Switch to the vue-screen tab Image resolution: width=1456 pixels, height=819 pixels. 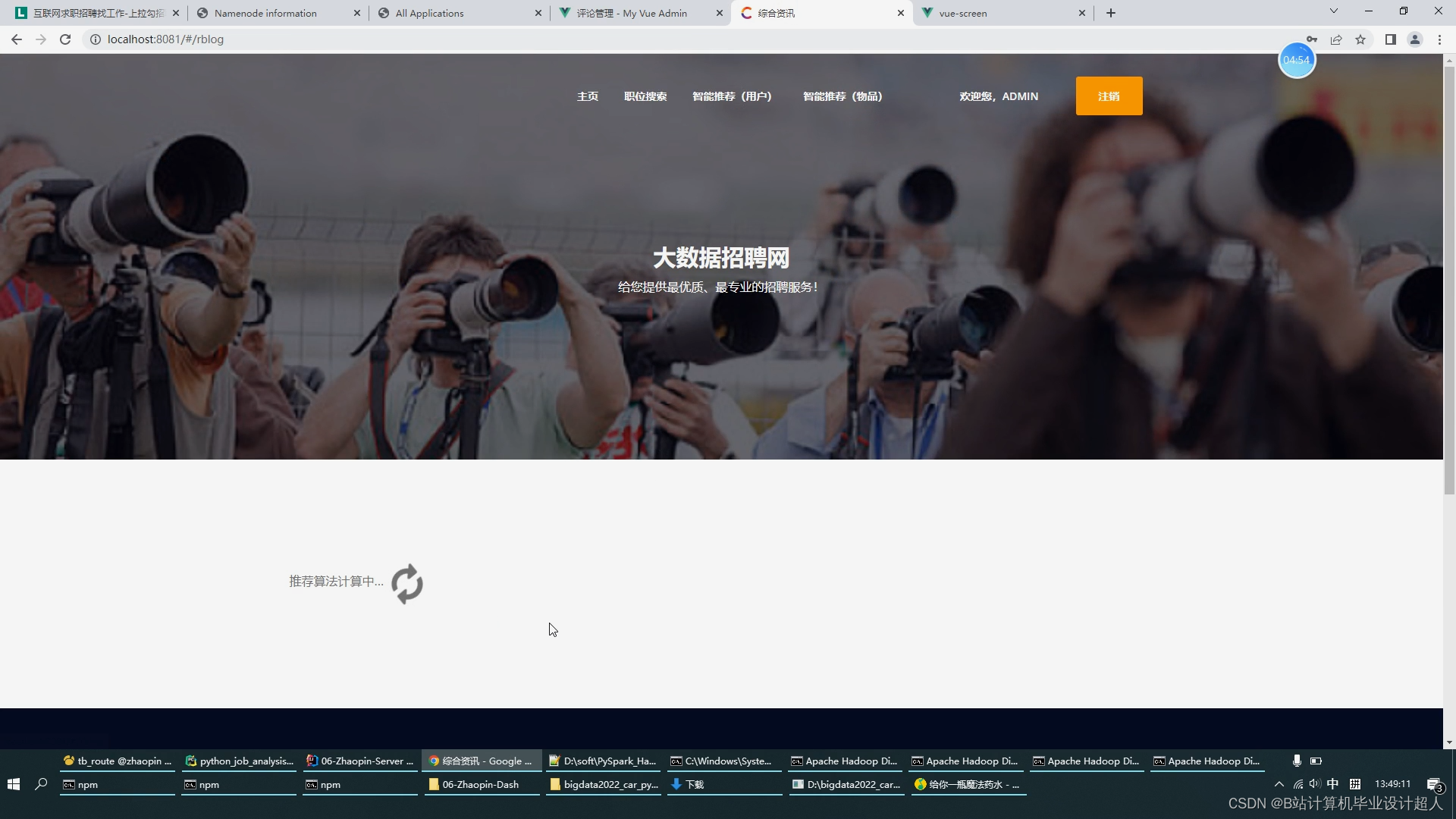[x=963, y=13]
